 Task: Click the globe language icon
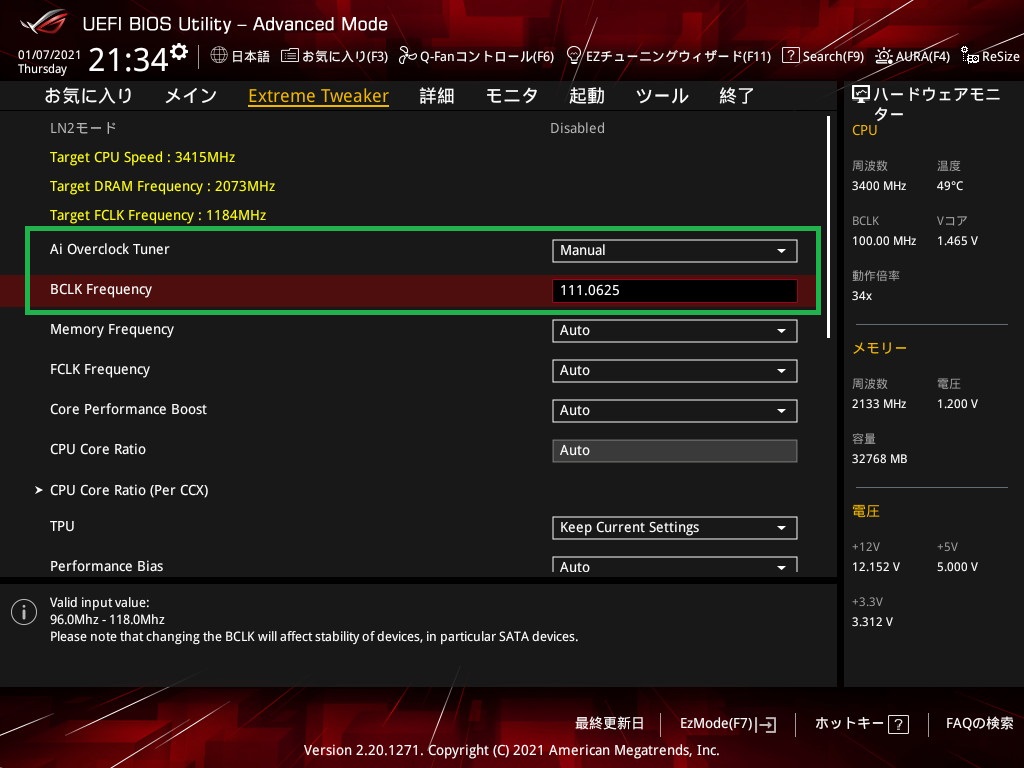[x=219, y=55]
